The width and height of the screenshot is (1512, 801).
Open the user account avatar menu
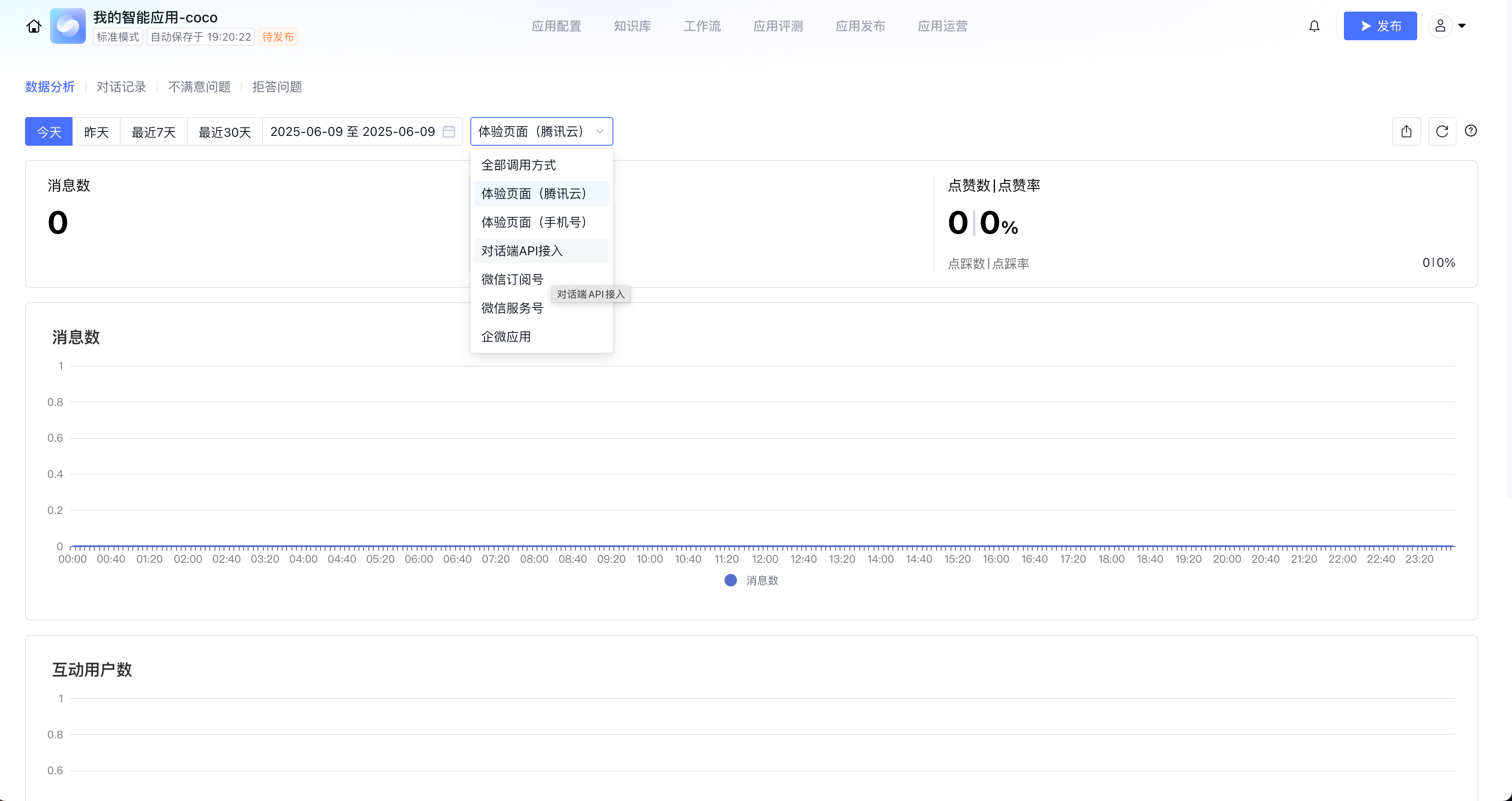point(1440,26)
